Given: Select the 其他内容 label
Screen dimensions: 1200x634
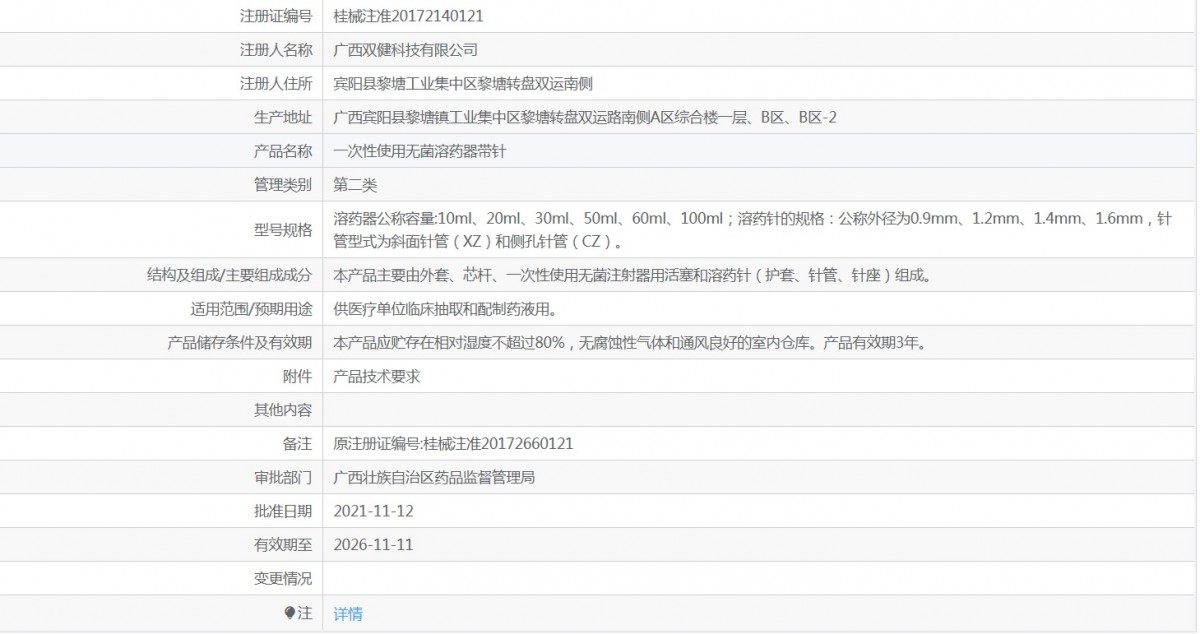Looking at the screenshot, I should [283, 410].
